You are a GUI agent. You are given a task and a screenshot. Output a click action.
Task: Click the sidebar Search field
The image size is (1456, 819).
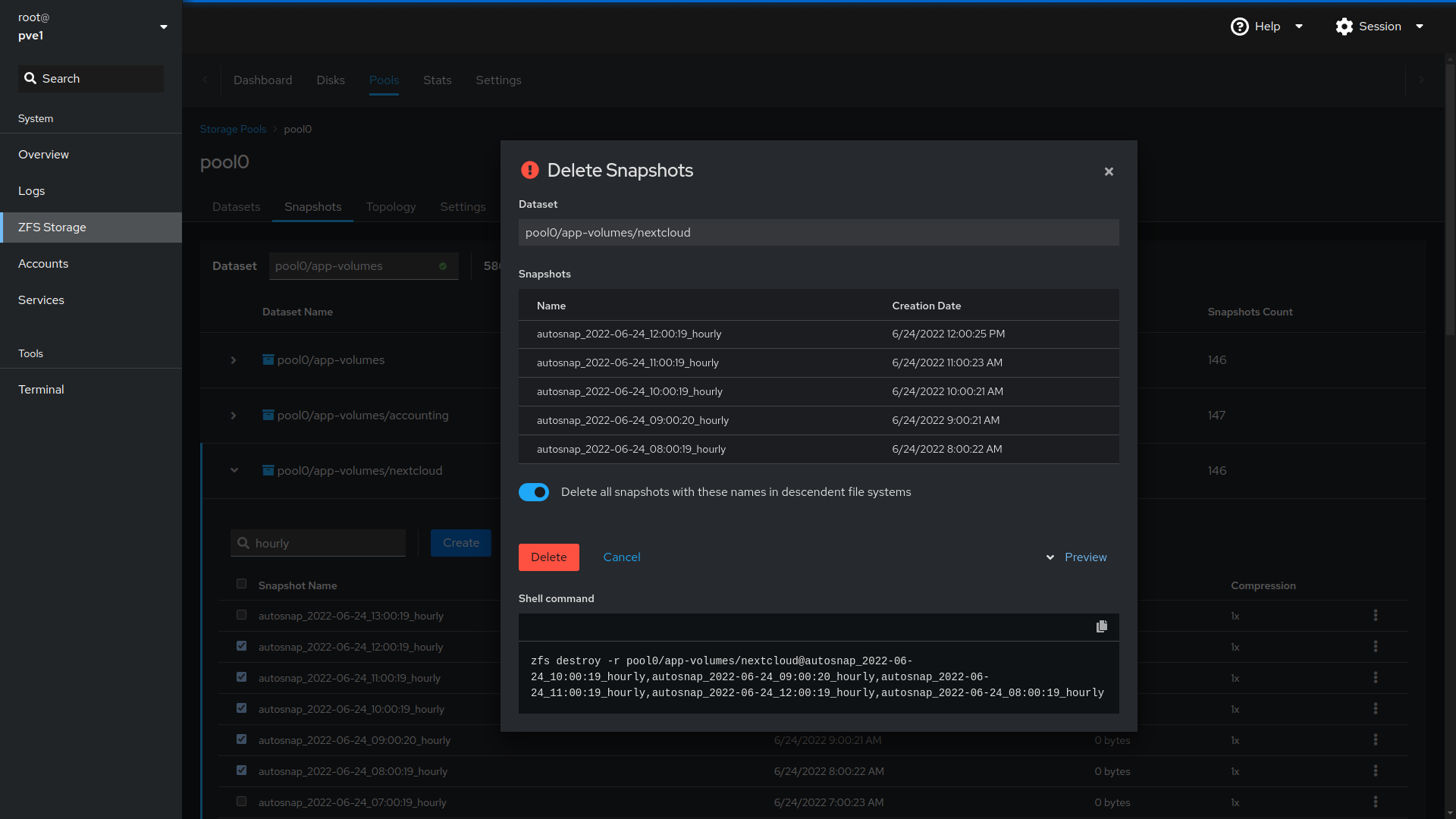pos(91,79)
